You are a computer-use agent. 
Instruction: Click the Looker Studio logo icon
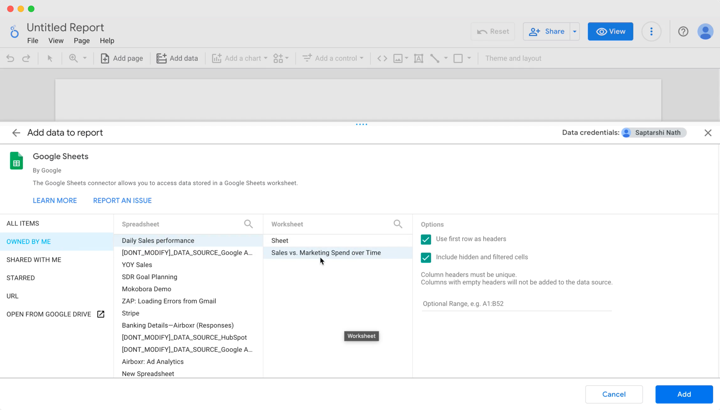pos(14,32)
